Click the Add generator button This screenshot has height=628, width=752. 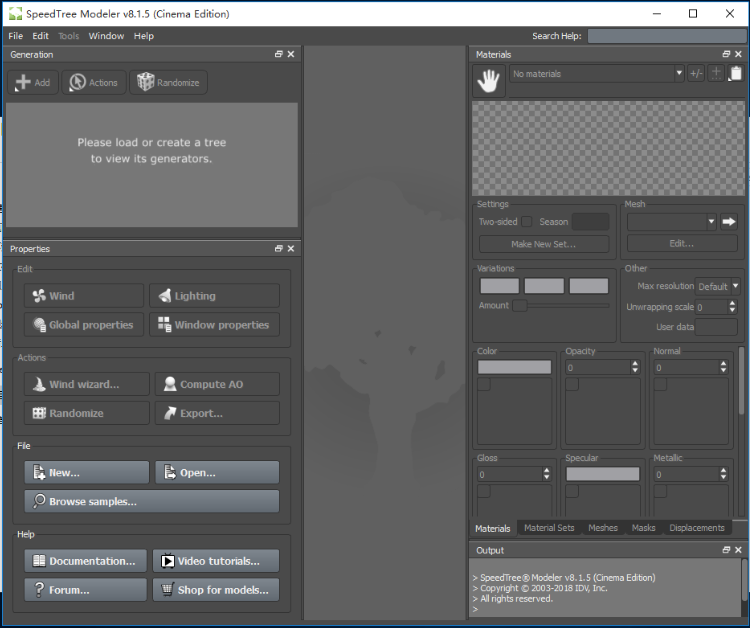(x=33, y=83)
